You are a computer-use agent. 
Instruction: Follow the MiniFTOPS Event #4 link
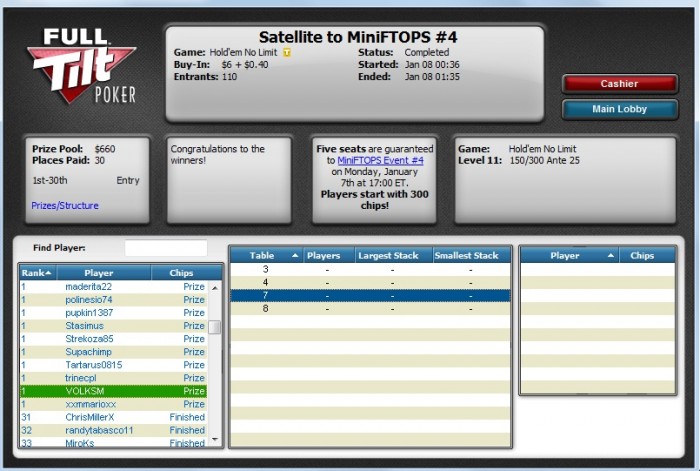[x=380, y=160]
